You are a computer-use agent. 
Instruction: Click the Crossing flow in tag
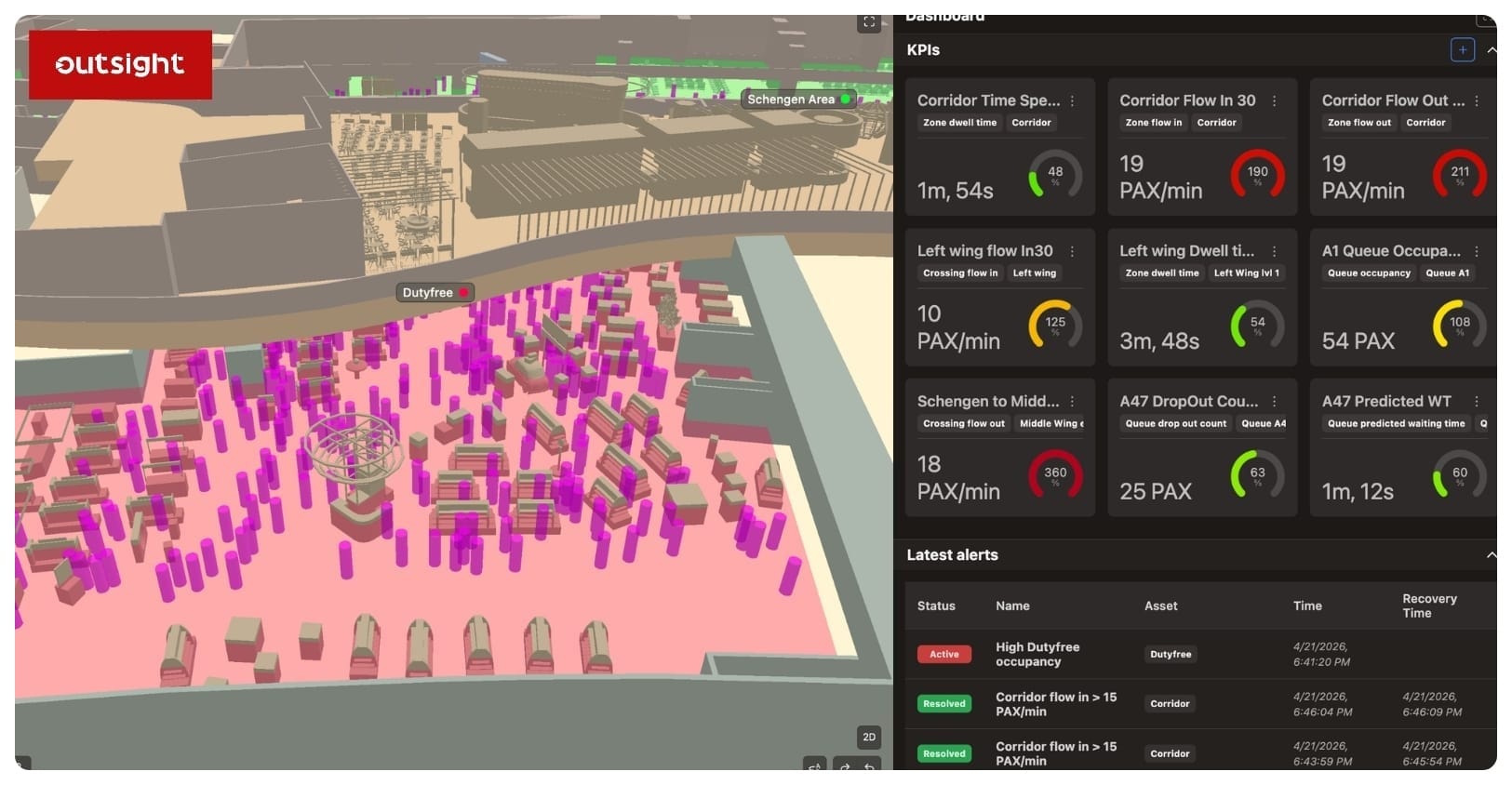(960, 273)
